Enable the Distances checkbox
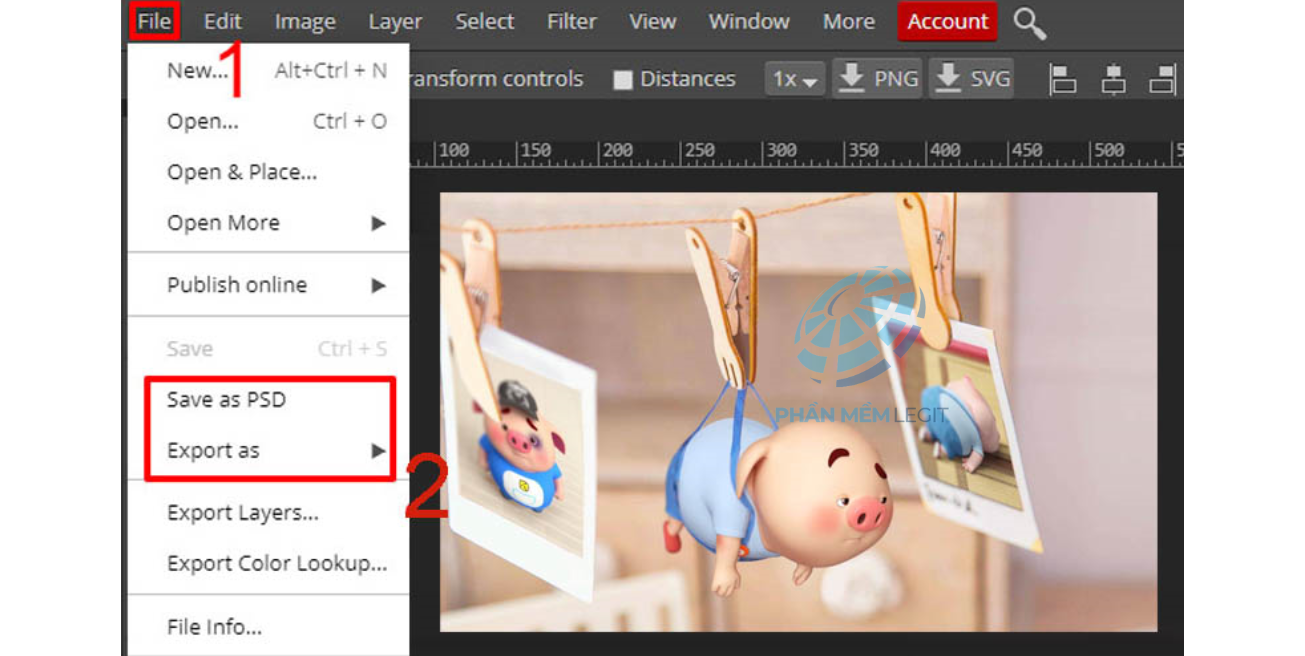The image size is (1305, 656). [623, 80]
